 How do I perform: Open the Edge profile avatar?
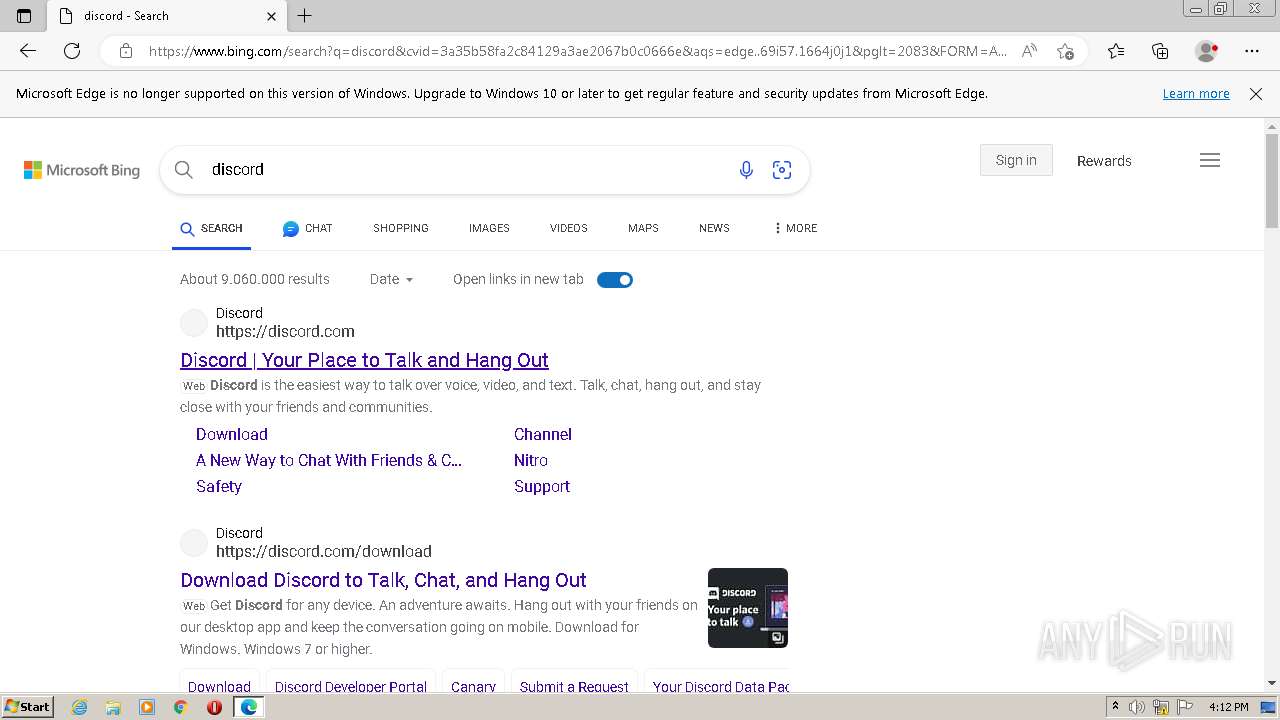(x=1206, y=51)
